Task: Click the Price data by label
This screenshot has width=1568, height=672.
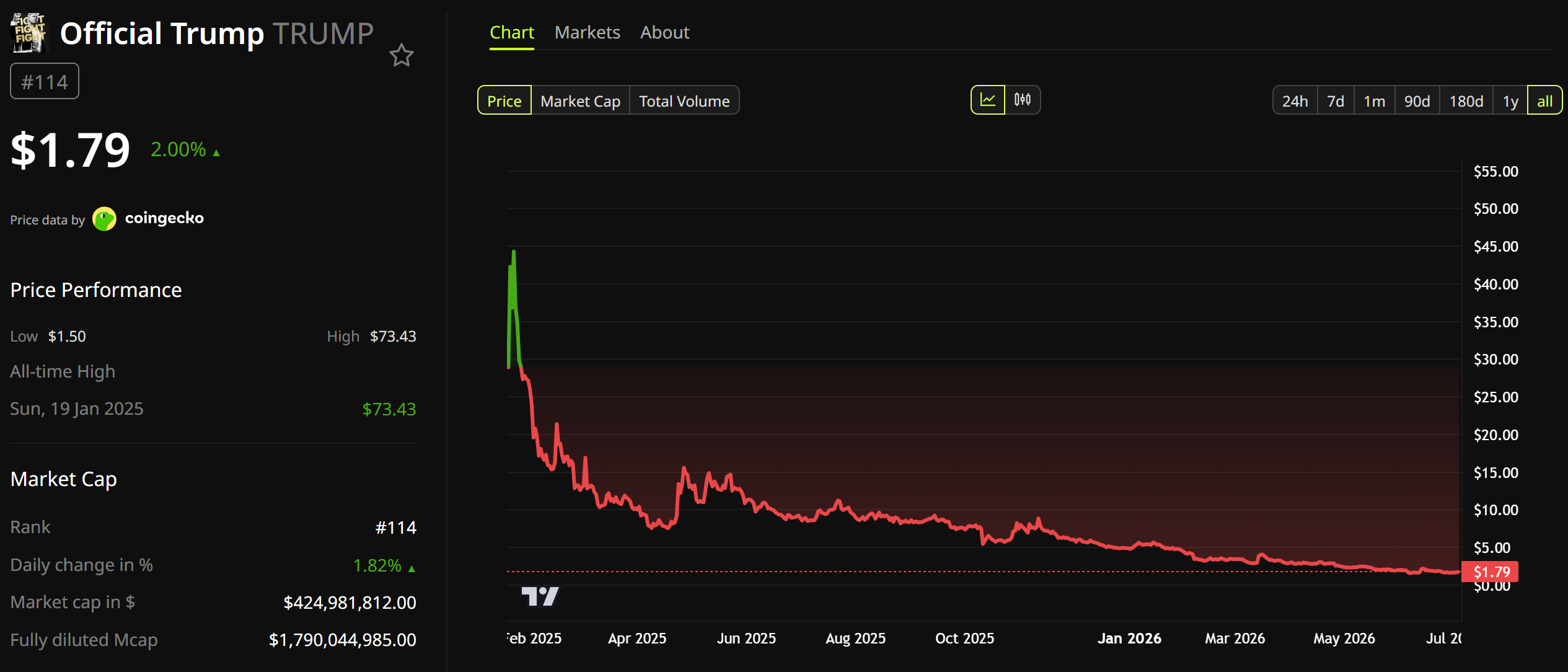Action: [48, 220]
